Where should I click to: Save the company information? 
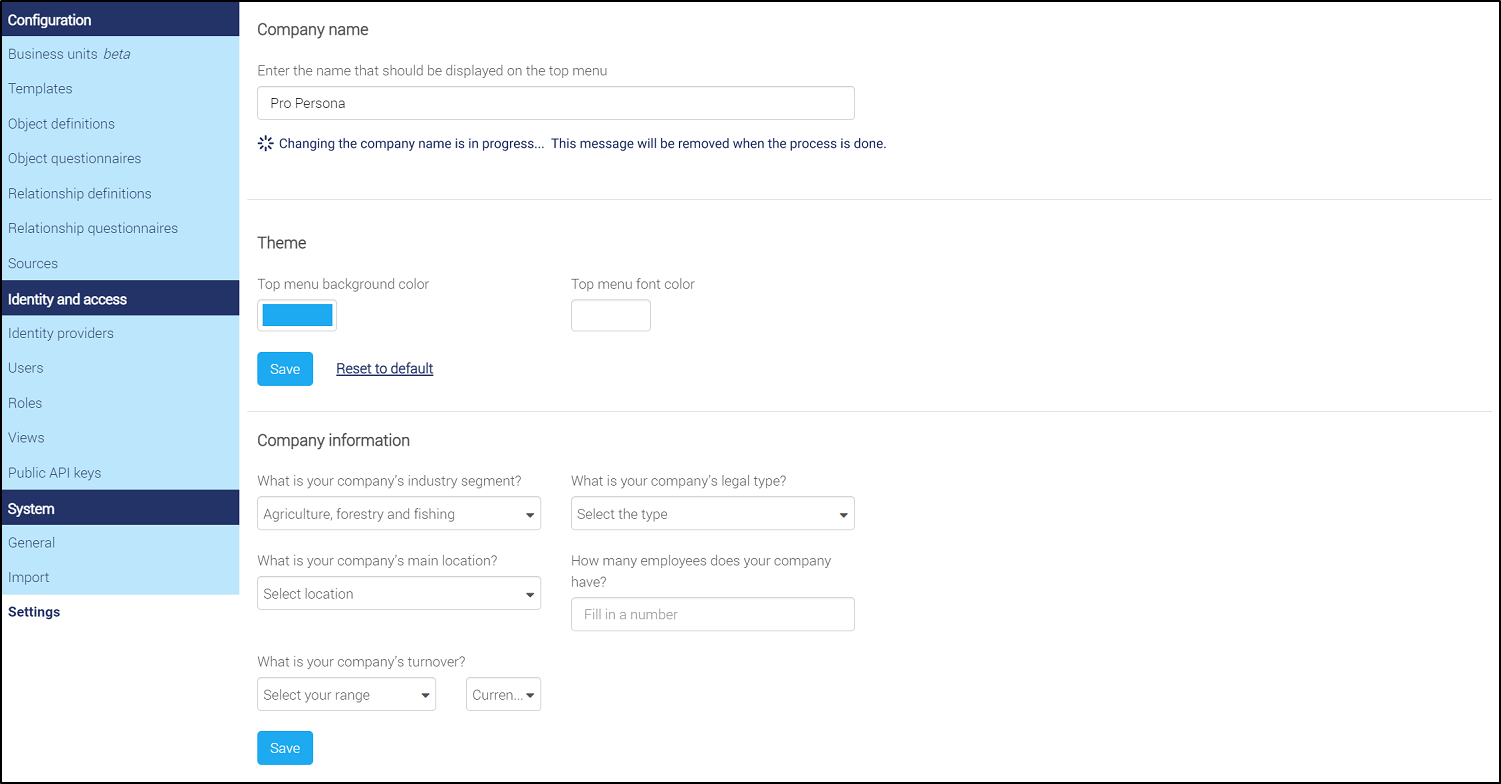(285, 748)
